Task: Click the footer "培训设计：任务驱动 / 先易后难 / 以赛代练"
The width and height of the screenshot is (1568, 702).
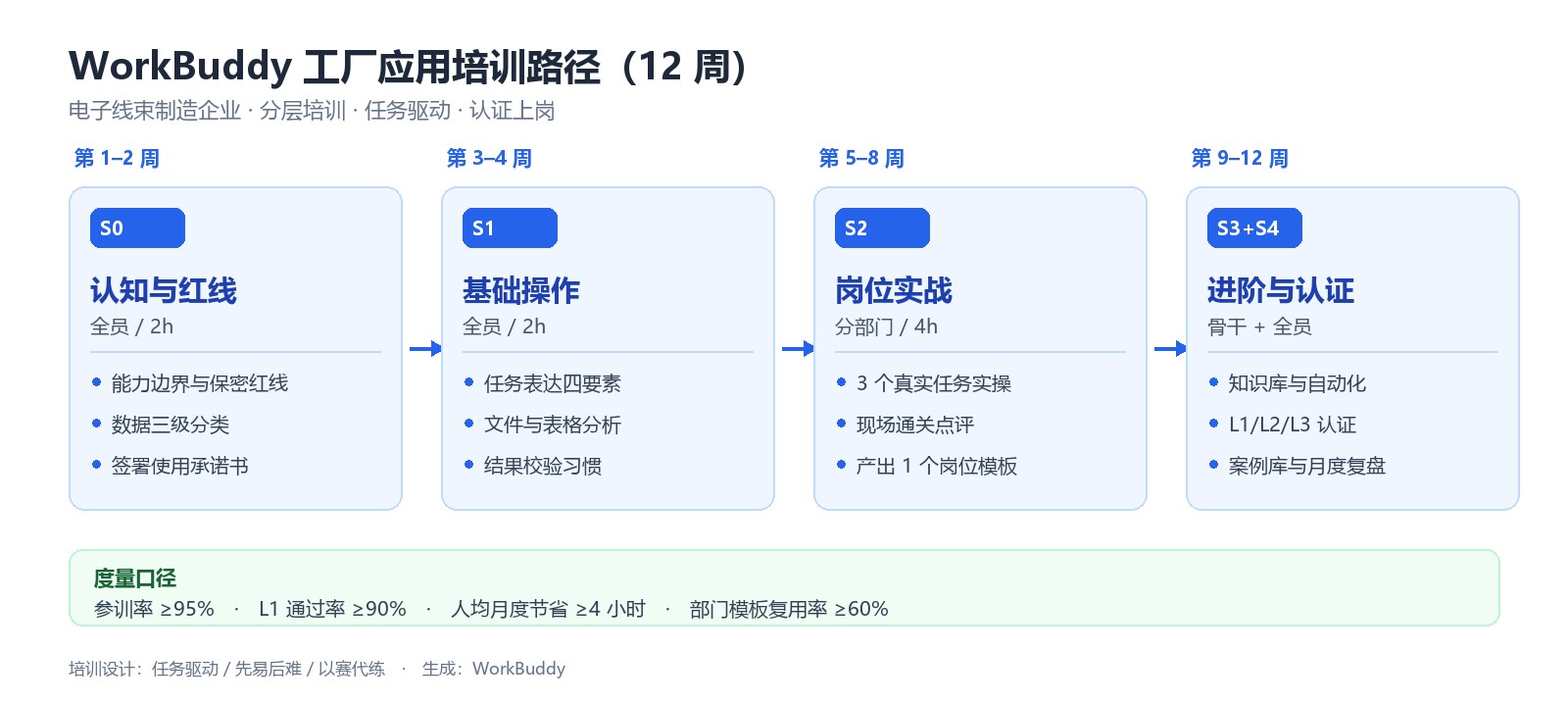Action: click(x=227, y=669)
